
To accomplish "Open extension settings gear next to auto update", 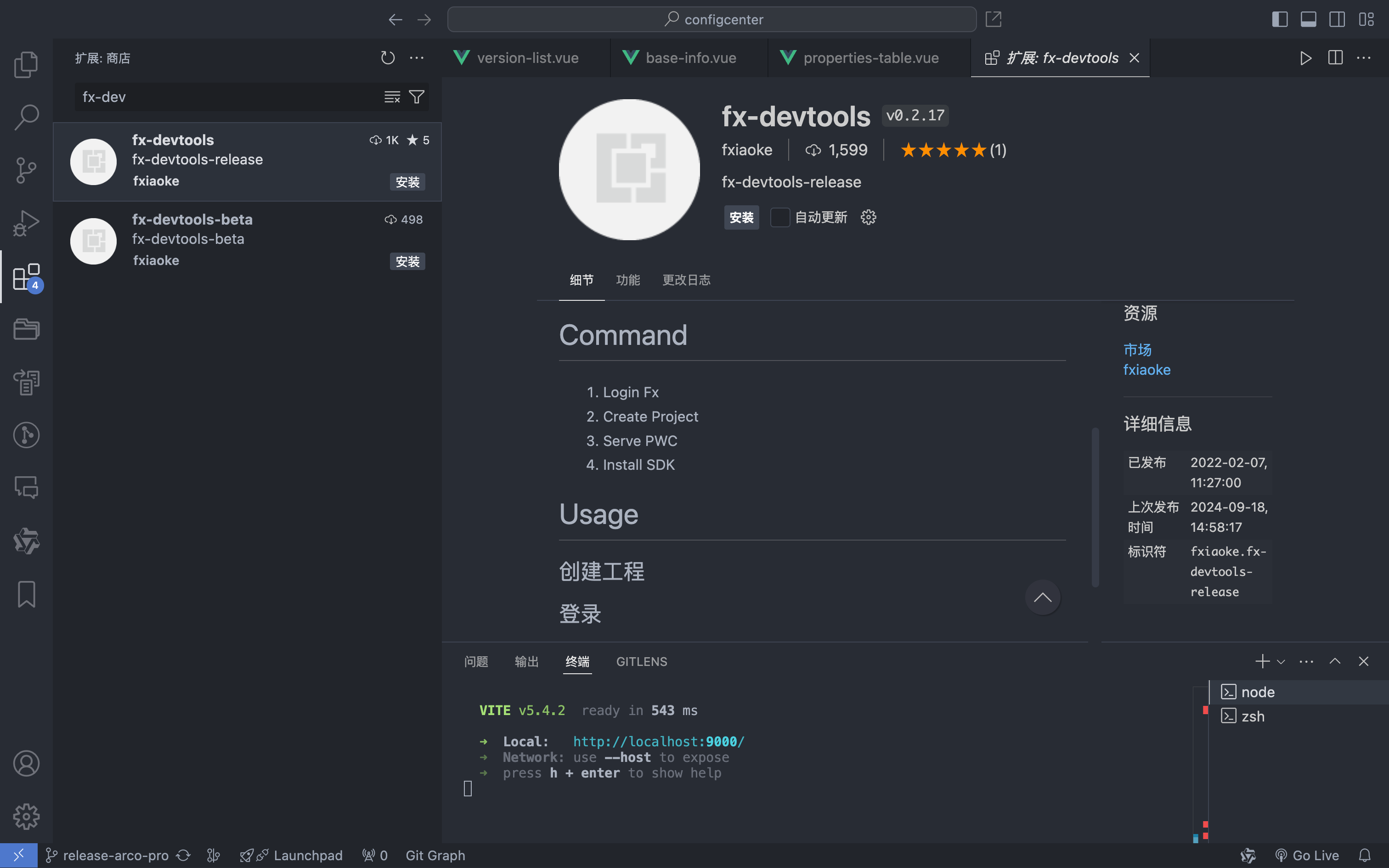I will [x=869, y=217].
